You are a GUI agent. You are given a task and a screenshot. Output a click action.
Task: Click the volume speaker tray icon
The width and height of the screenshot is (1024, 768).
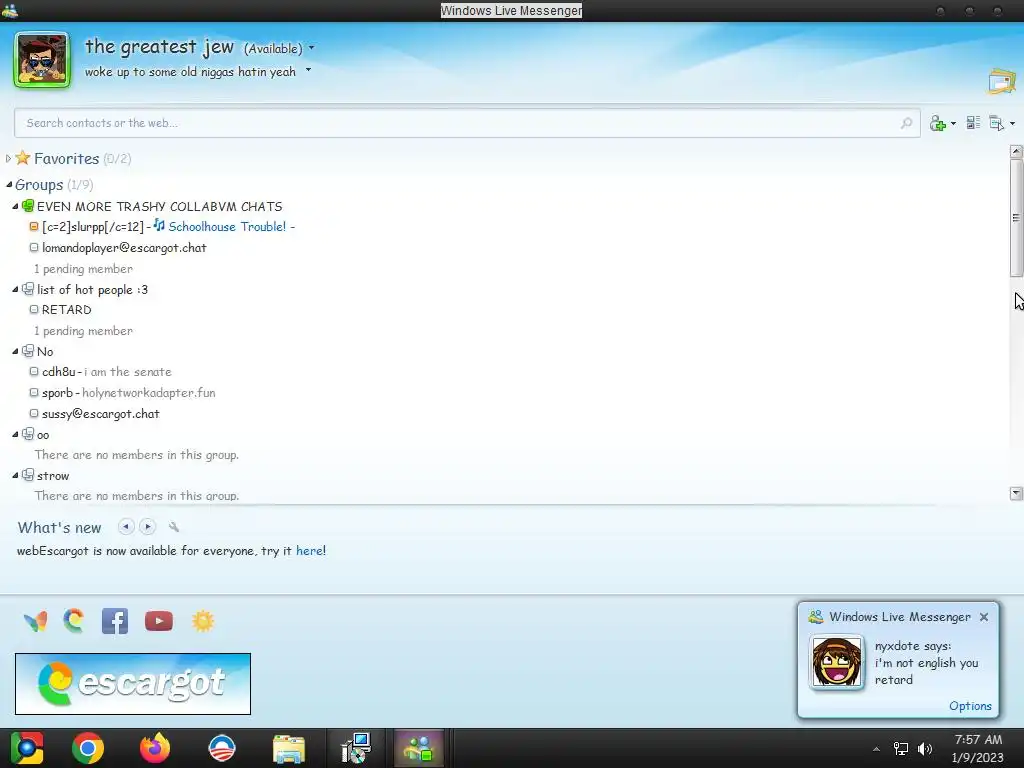[925, 748]
